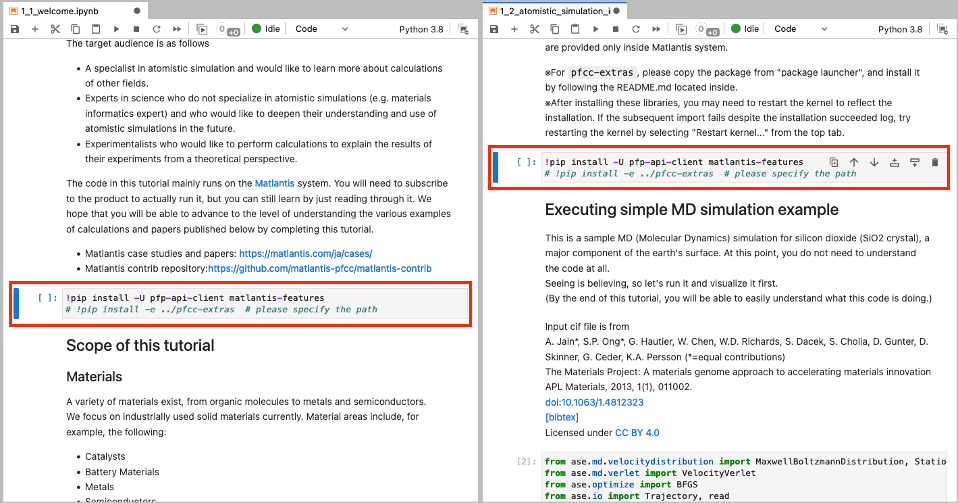The height and width of the screenshot is (503, 958).
Task: Restart and run all cells in right notebook
Action: [x=655, y=29]
